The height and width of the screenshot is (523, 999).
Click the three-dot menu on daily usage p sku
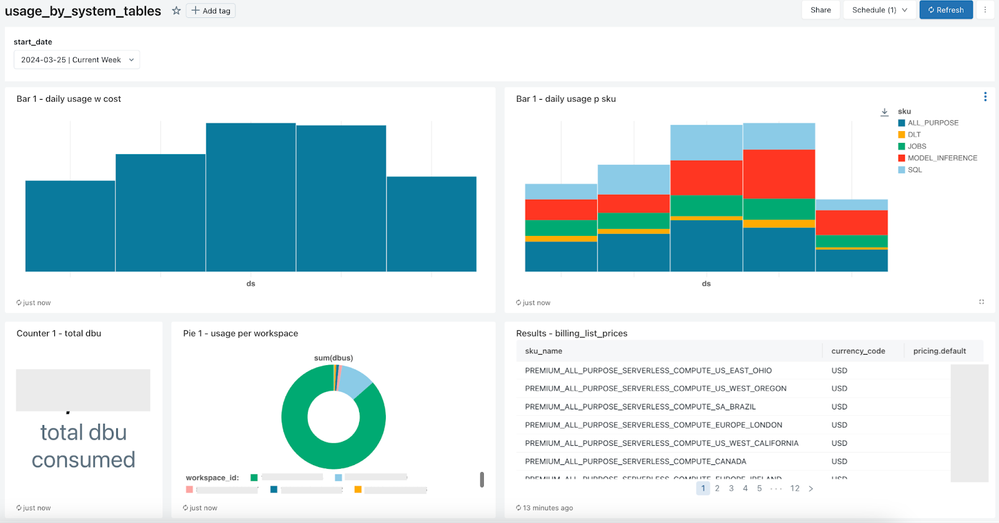point(985,97)
